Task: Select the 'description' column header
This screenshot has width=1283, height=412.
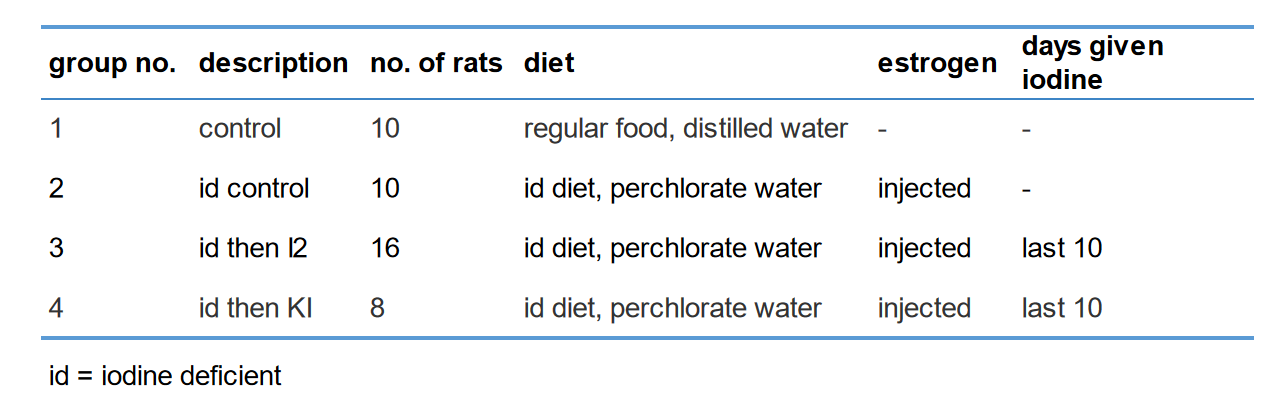Action: [273, 63]
